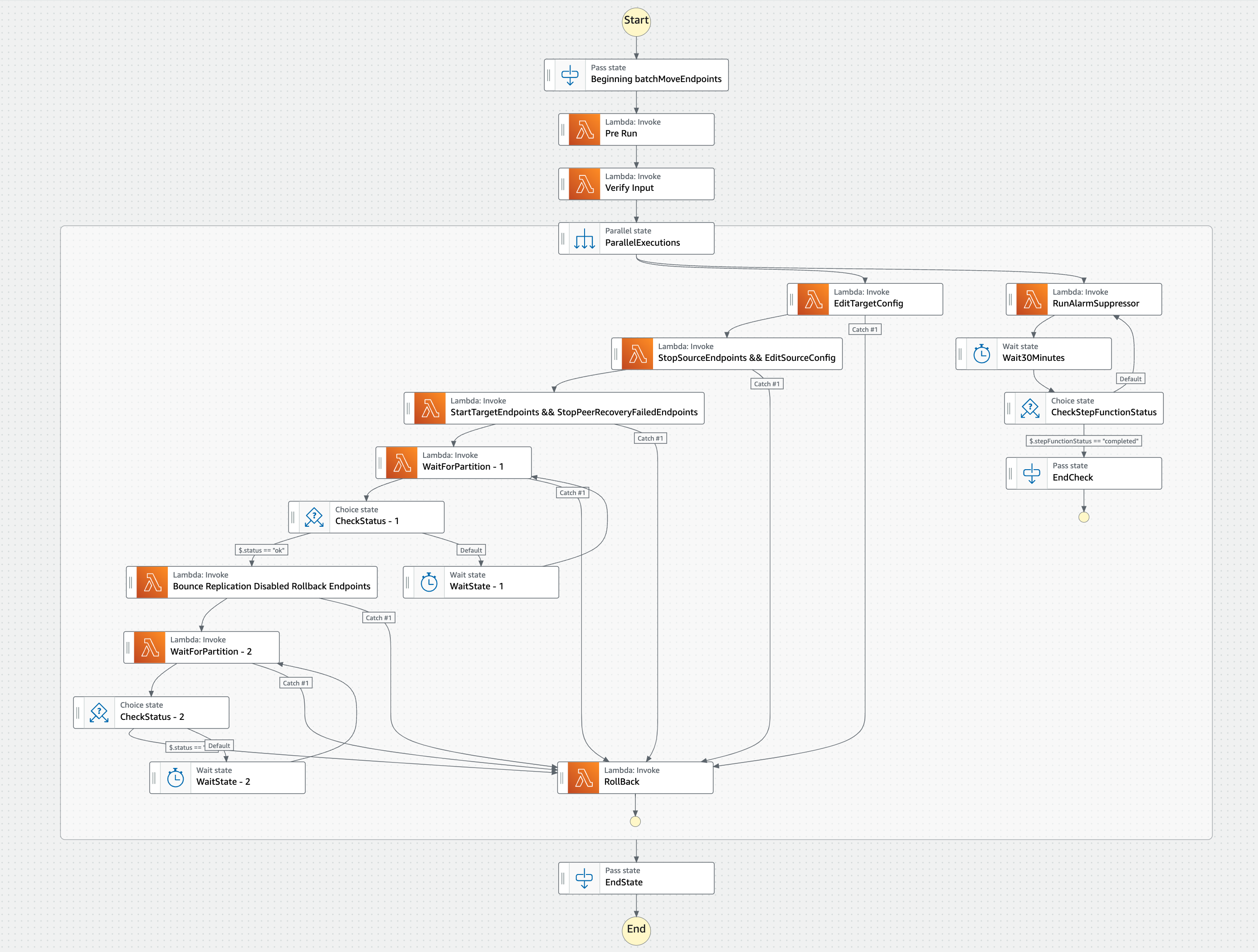The width and height of the screenshot is (1258, 952).
Task: Click the CheckStepFunctionStatus state name
Action: [x=1103, y=413]
